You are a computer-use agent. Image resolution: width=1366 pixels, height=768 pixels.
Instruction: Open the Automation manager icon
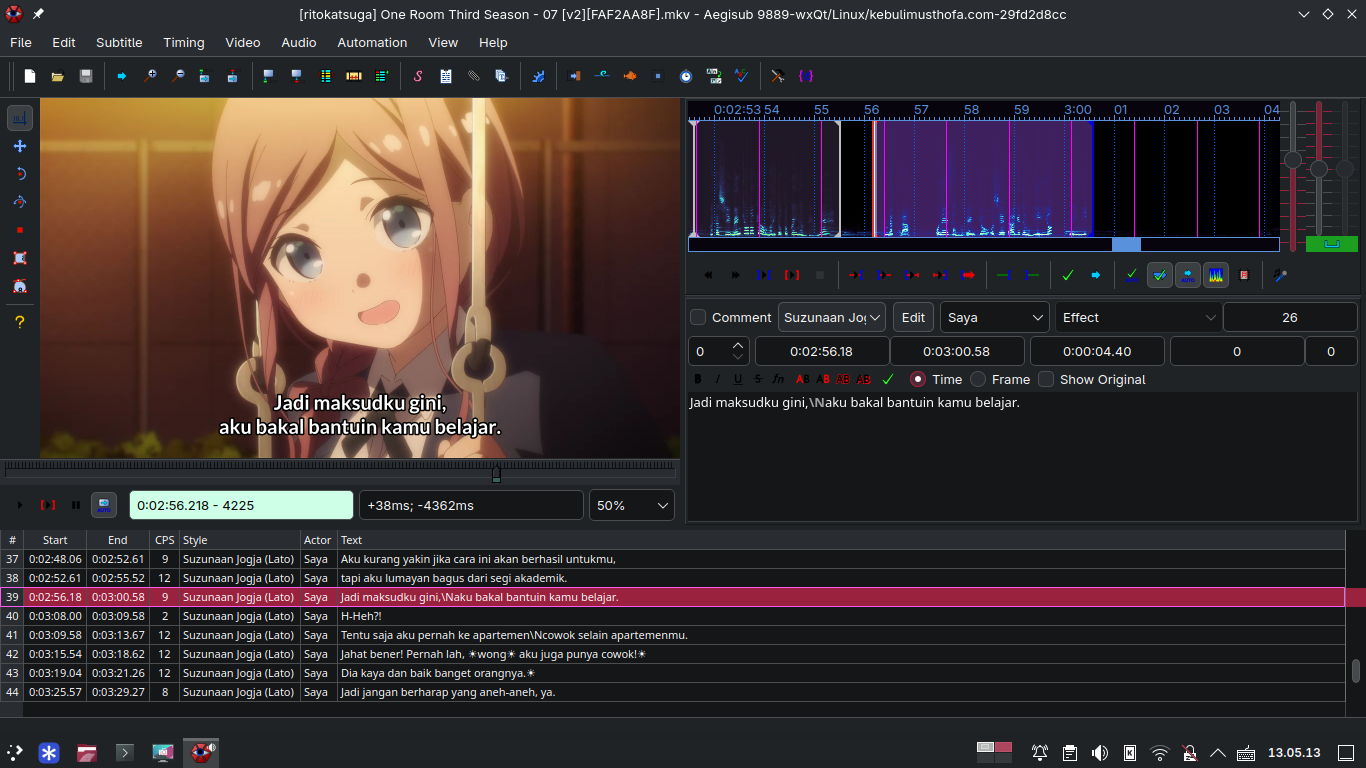[538, 76]
